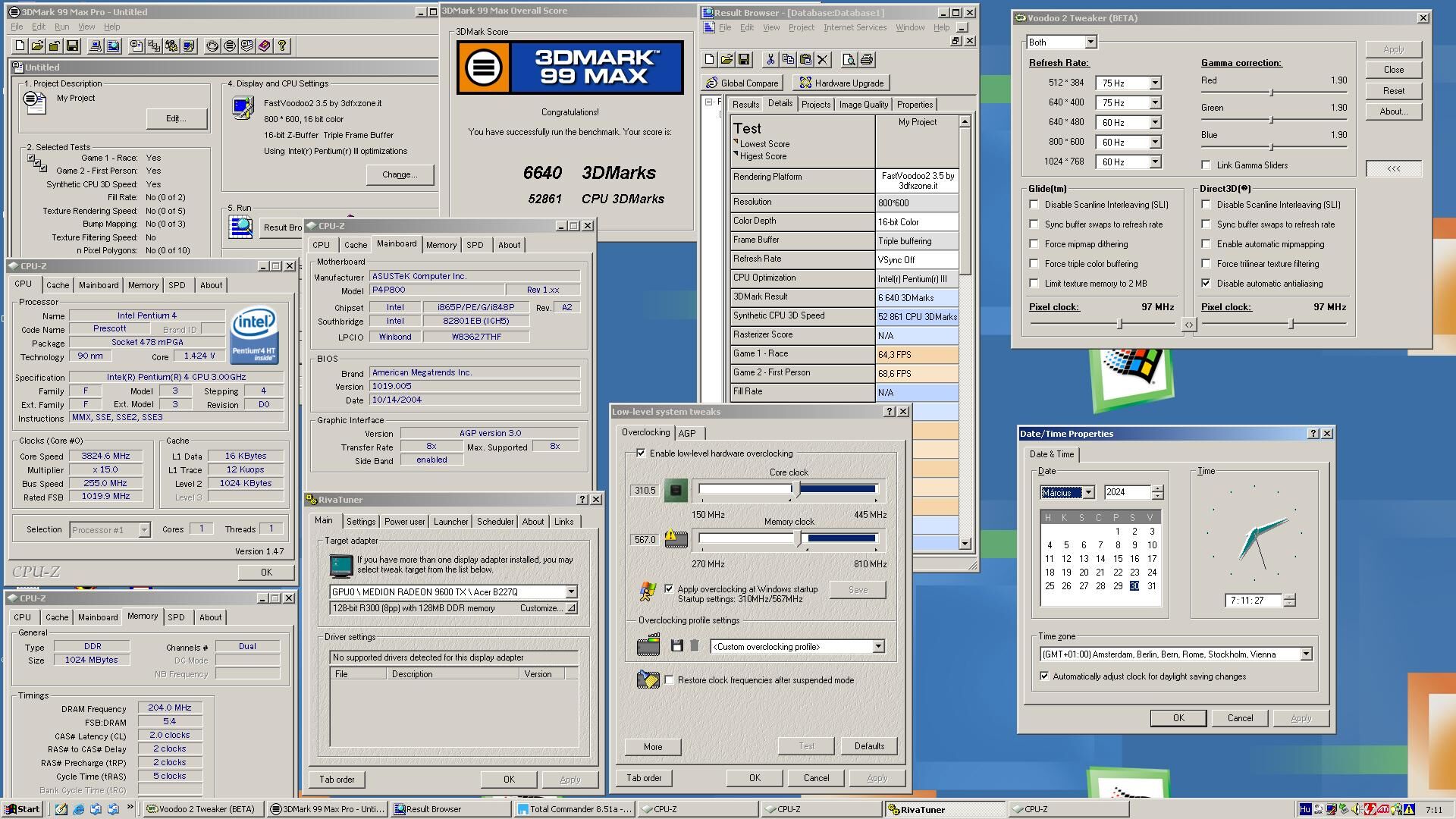The height and width of the screenshot is (819, 1456).
Task: Open the Both dropdown in Voodoo 2 Tweaker
Action: point(1090,42)
